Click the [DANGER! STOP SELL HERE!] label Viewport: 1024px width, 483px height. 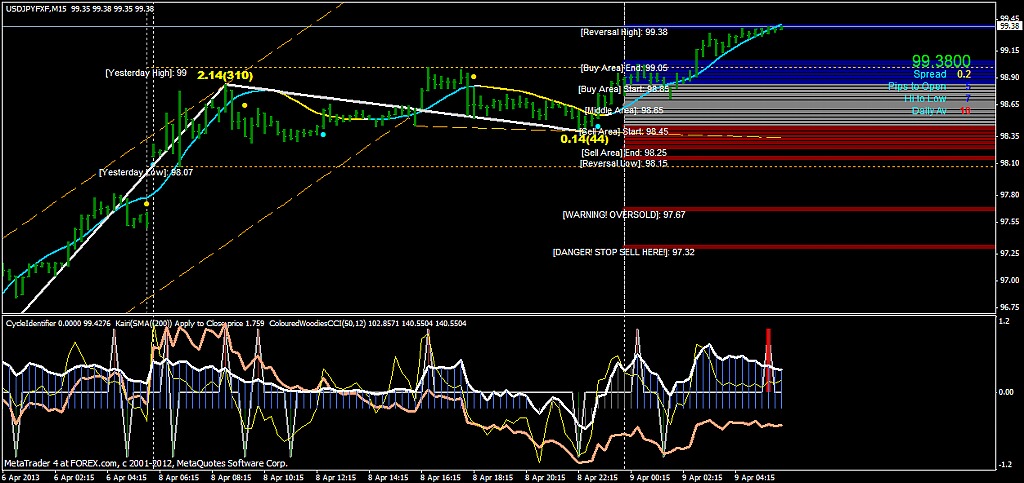pos(609,252)
